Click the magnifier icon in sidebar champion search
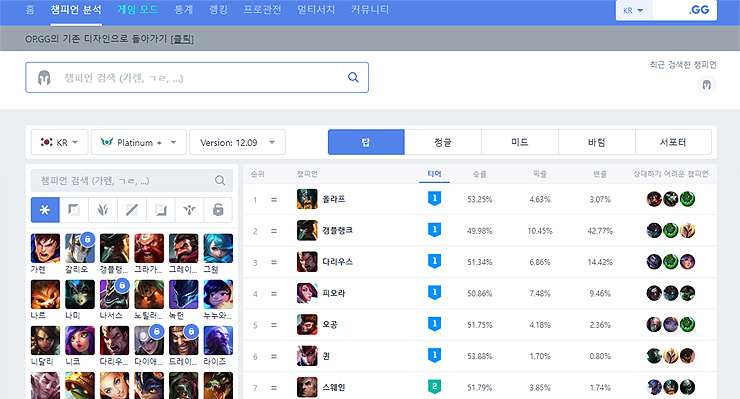 [220, 180]
